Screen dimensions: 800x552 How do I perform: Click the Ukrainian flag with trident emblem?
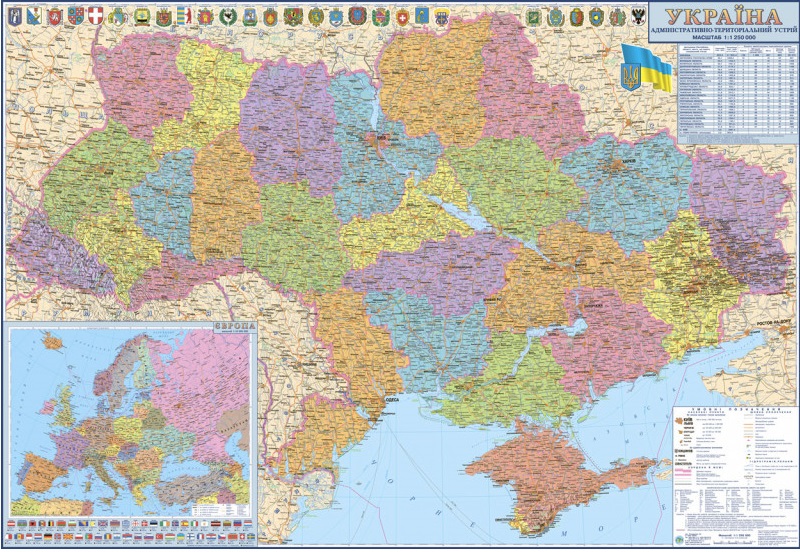click(645, 69)
